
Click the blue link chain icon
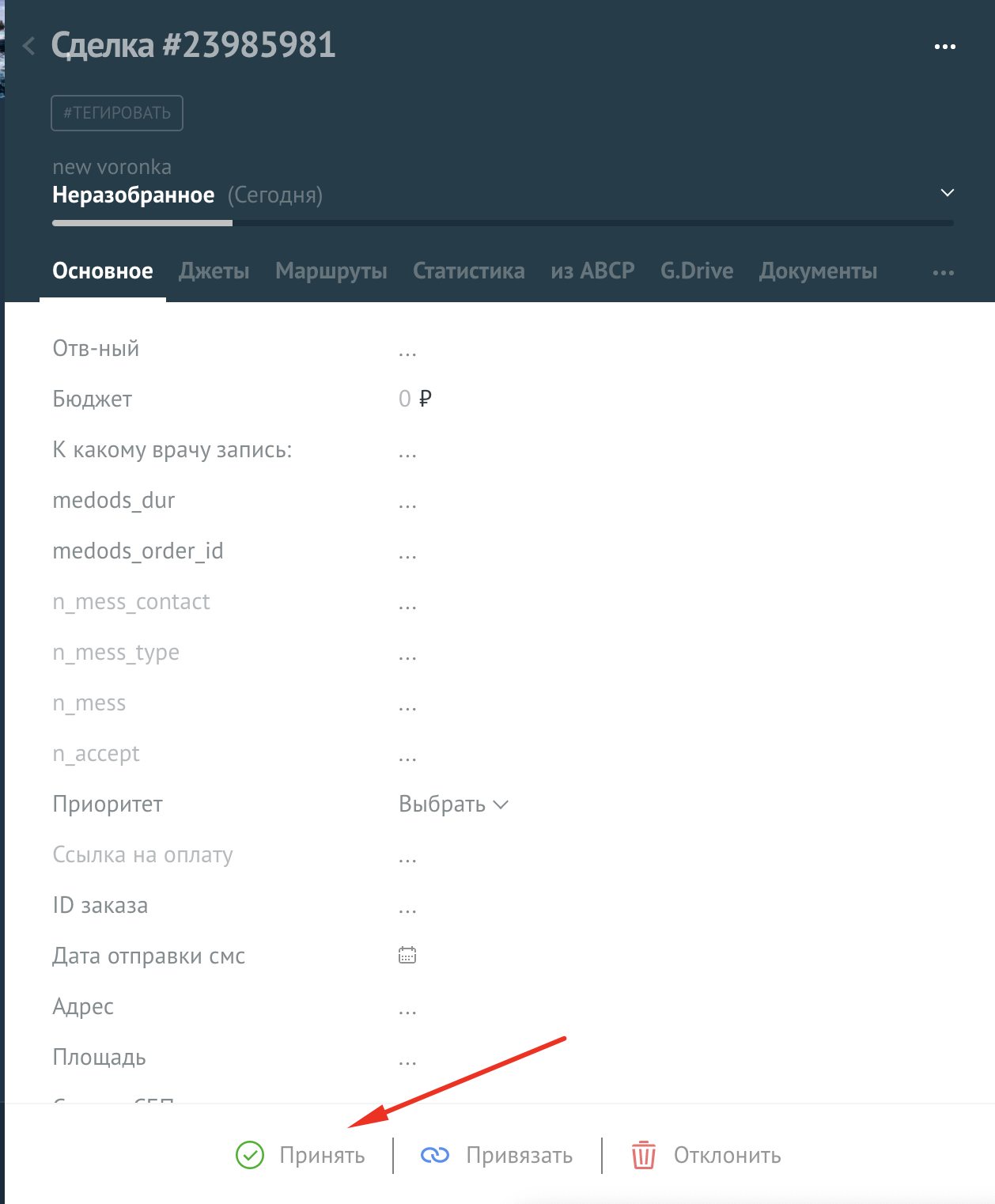coord(435,1155)
